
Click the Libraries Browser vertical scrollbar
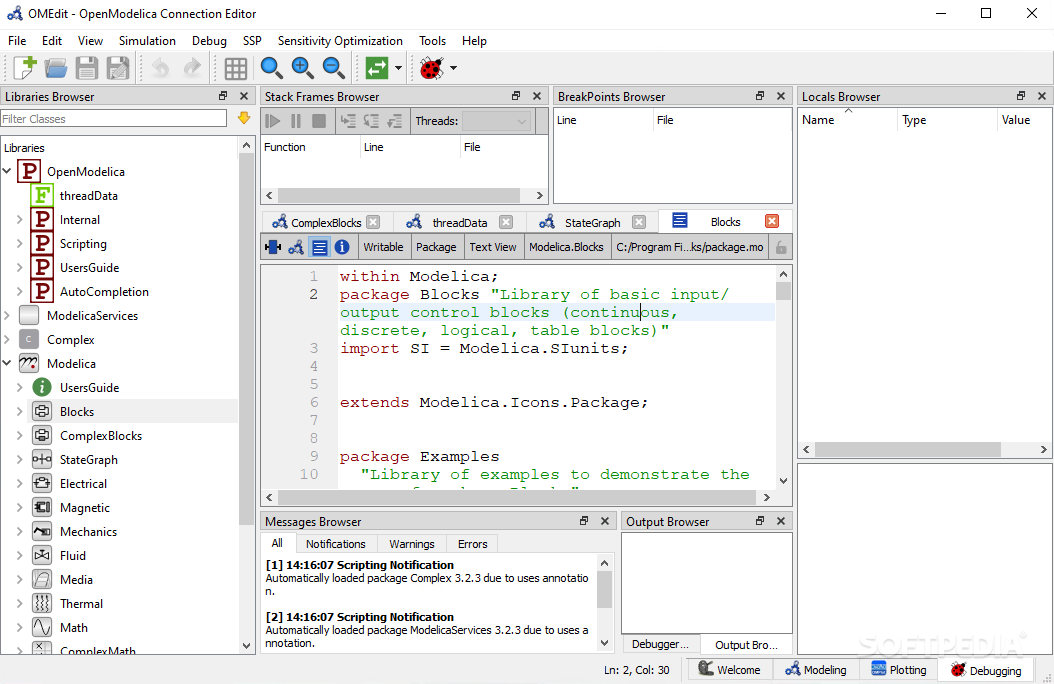[x=246, y=339]
